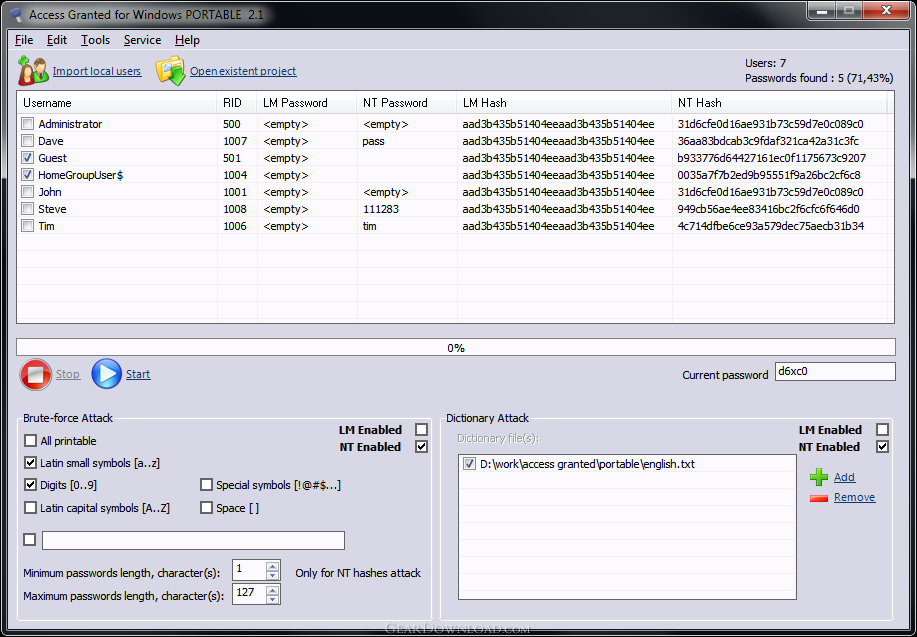
Task: Click the red Stop icon
Action: (36, 374)
